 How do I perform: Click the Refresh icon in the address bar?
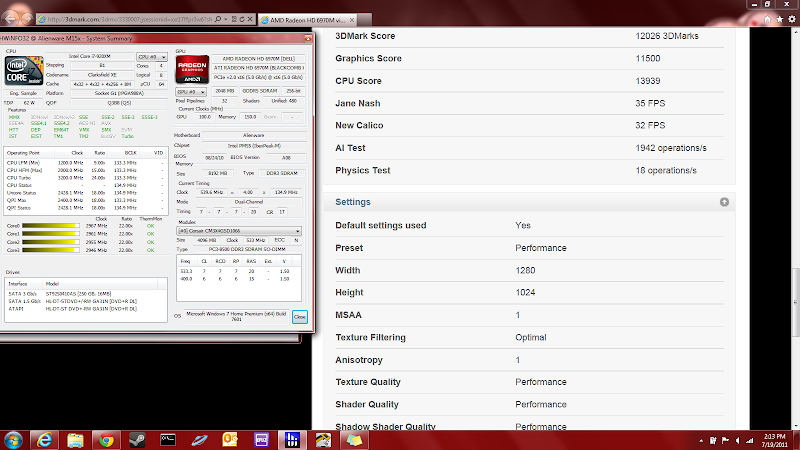pyautogui.click(x=242, y=19)
